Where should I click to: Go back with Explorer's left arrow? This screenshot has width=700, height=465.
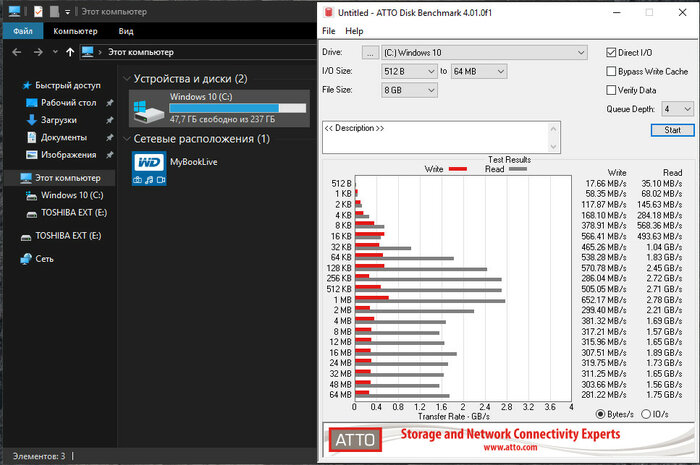[x=17, y=52]
